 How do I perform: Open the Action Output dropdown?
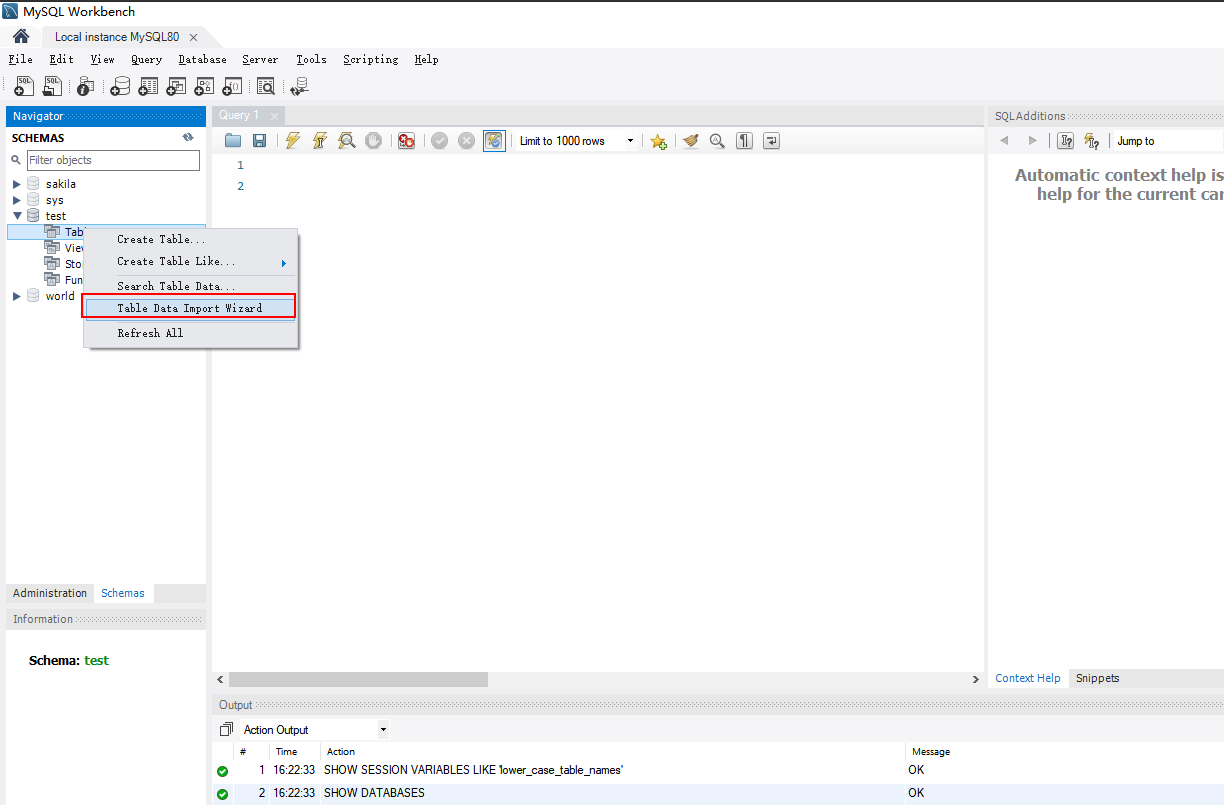pyautogui.click(x=315, y=730)
